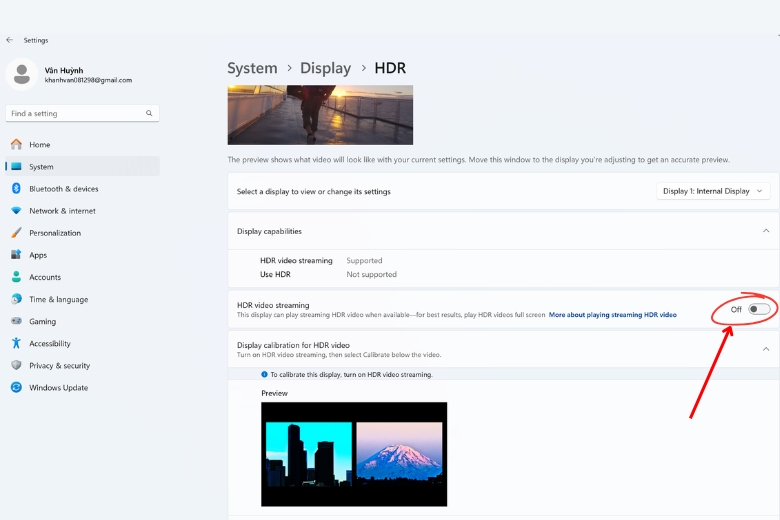The width and height of the screenshot is (780, 520).
Task: Click the Personalization paintbrush icon
Action: click(16, 232)
